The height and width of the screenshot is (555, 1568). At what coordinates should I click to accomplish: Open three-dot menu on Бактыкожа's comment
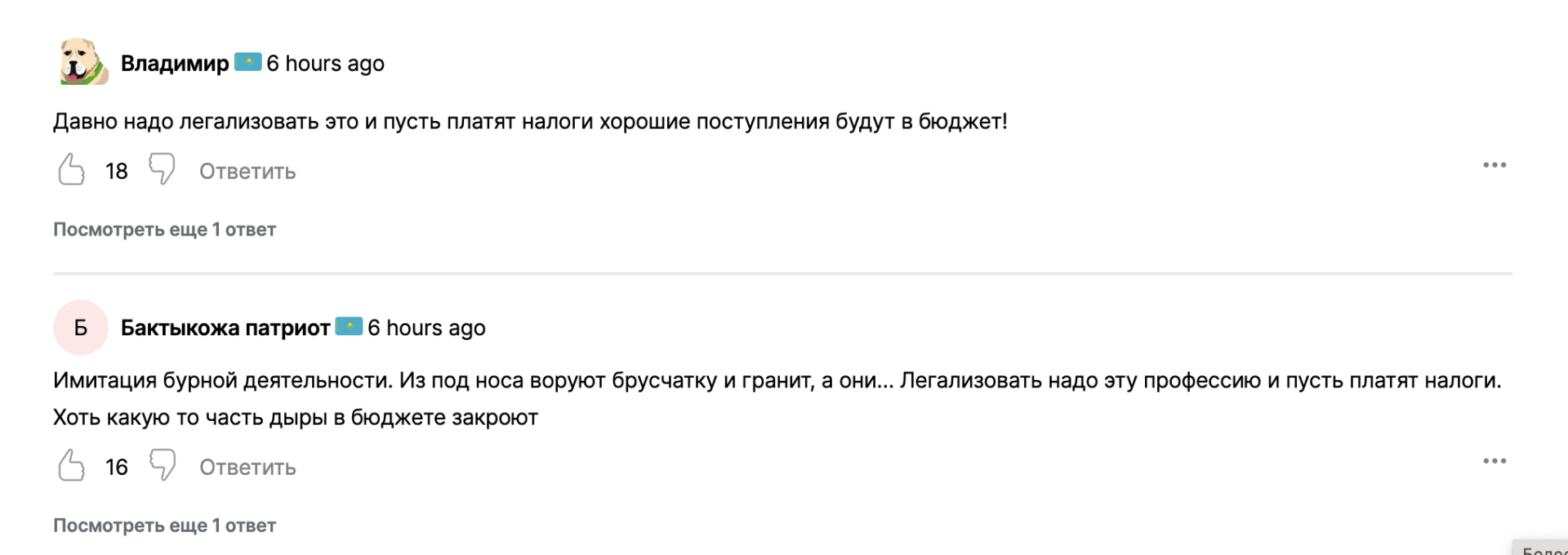click(x=1494, y=461)
